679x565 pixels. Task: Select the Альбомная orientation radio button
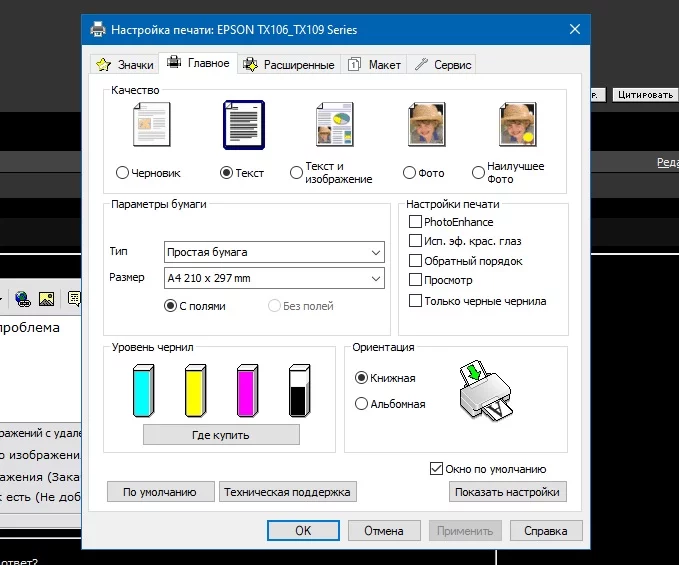point(361,404)
